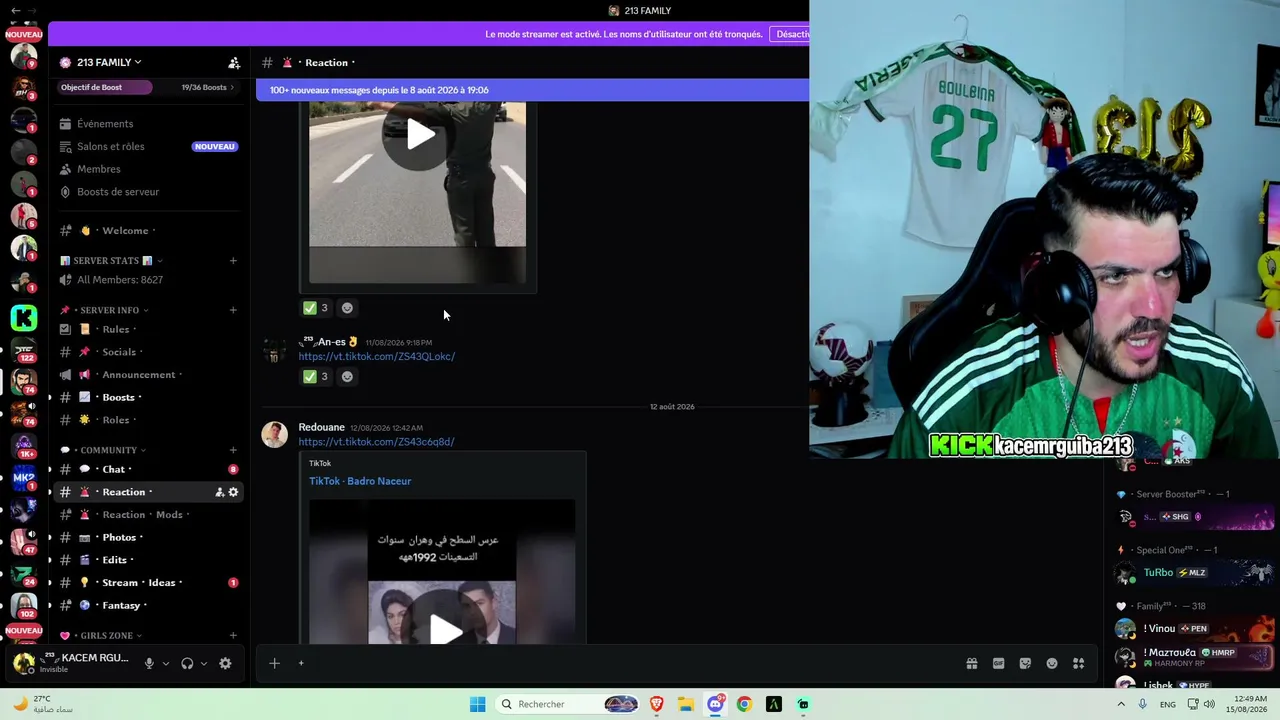The height and width of the screenshot is (720, 1280).
Task: Open the Rules channel
Action: tap(116, 329)
